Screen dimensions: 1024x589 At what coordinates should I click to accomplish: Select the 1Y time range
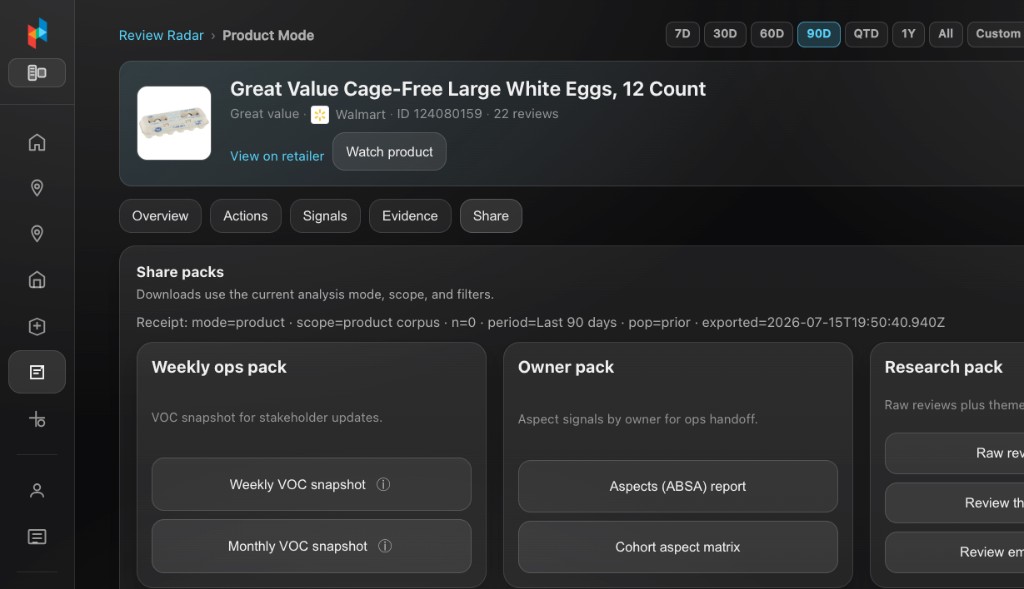[x=908, y=34]
